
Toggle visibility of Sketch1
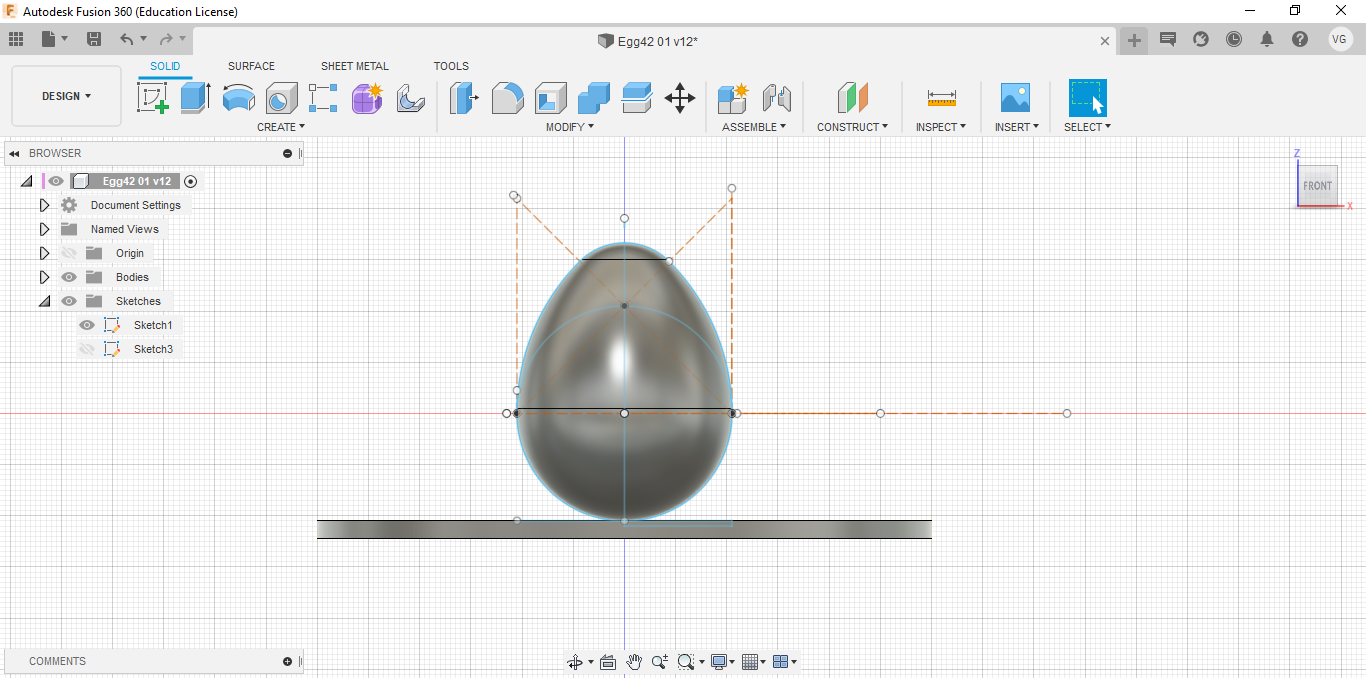tap(87, 324)
